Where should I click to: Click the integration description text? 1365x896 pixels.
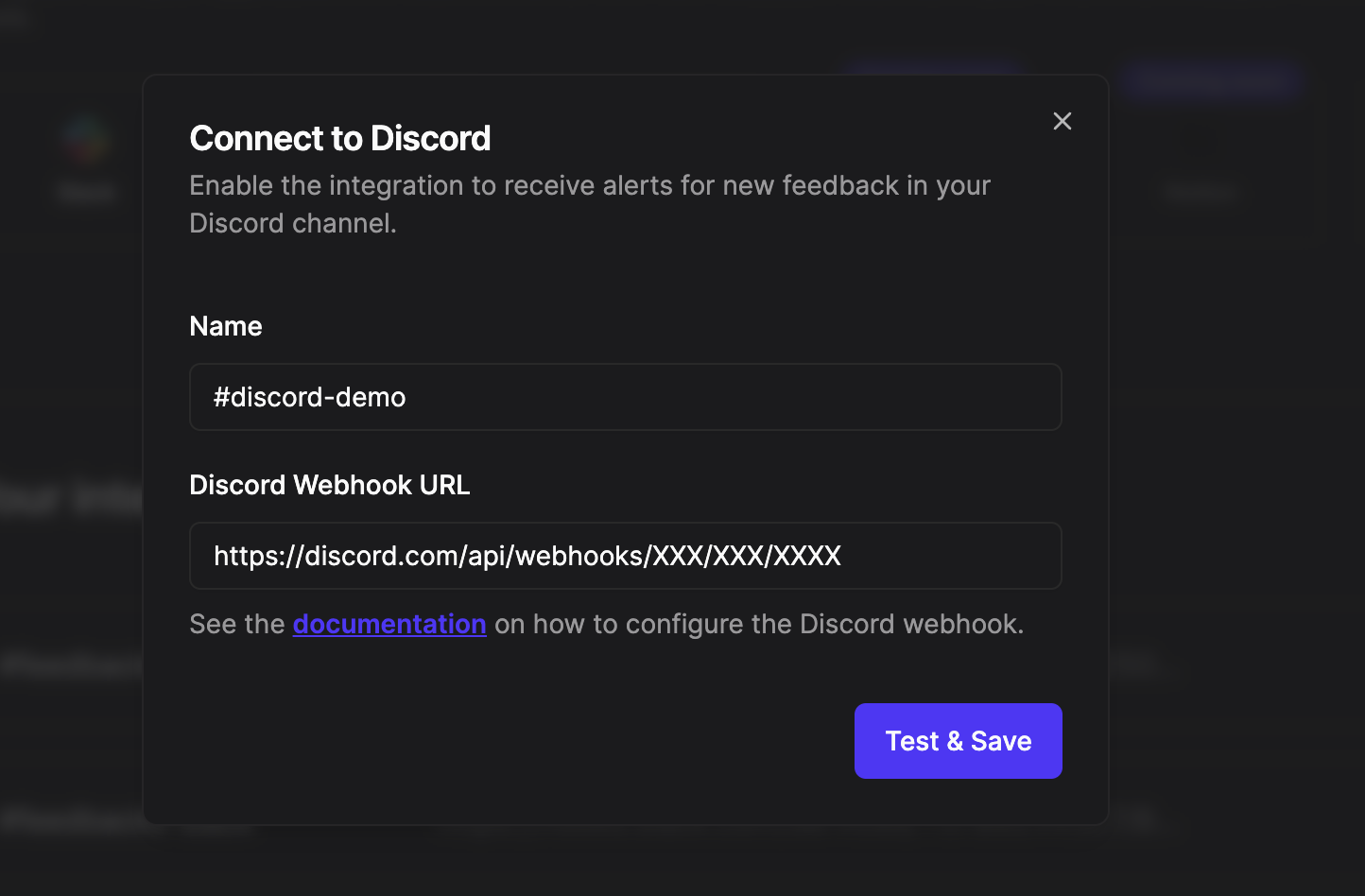(x=589, y=203)
